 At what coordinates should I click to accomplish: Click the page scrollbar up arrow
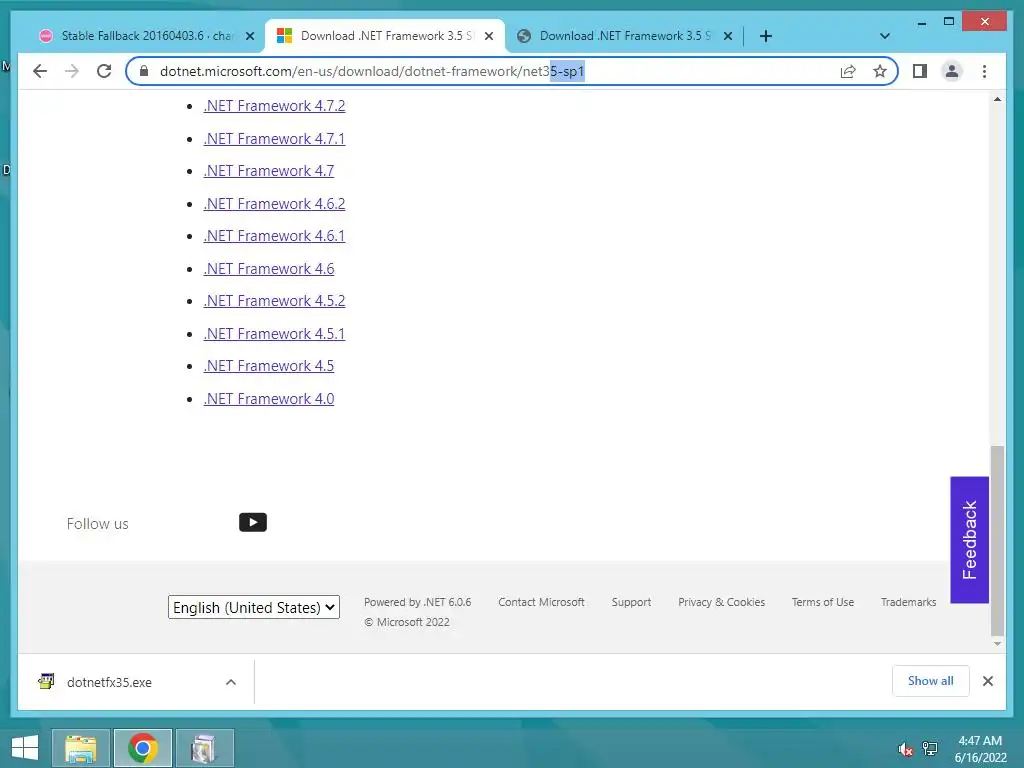tap(997, 99)
